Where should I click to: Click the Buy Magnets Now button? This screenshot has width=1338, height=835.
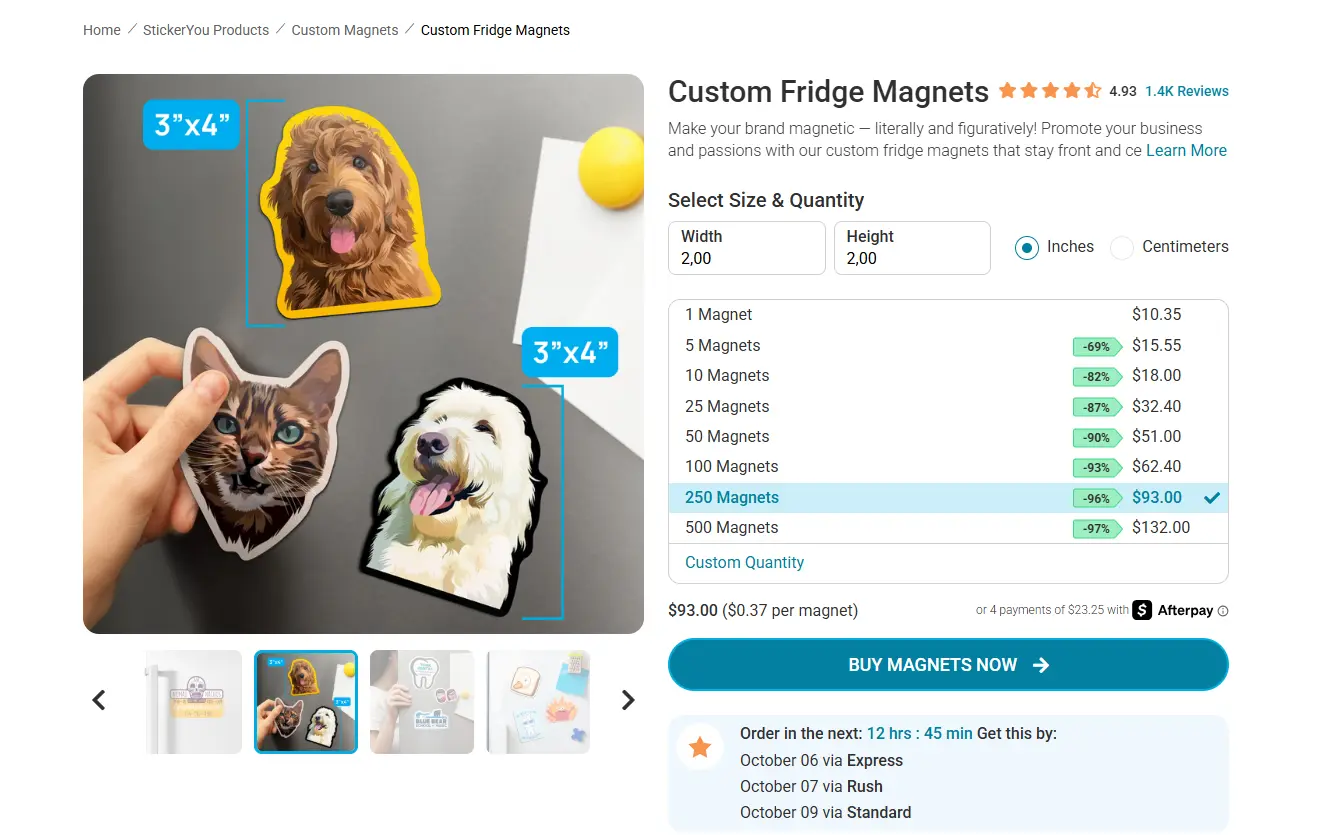pos(947,665)
